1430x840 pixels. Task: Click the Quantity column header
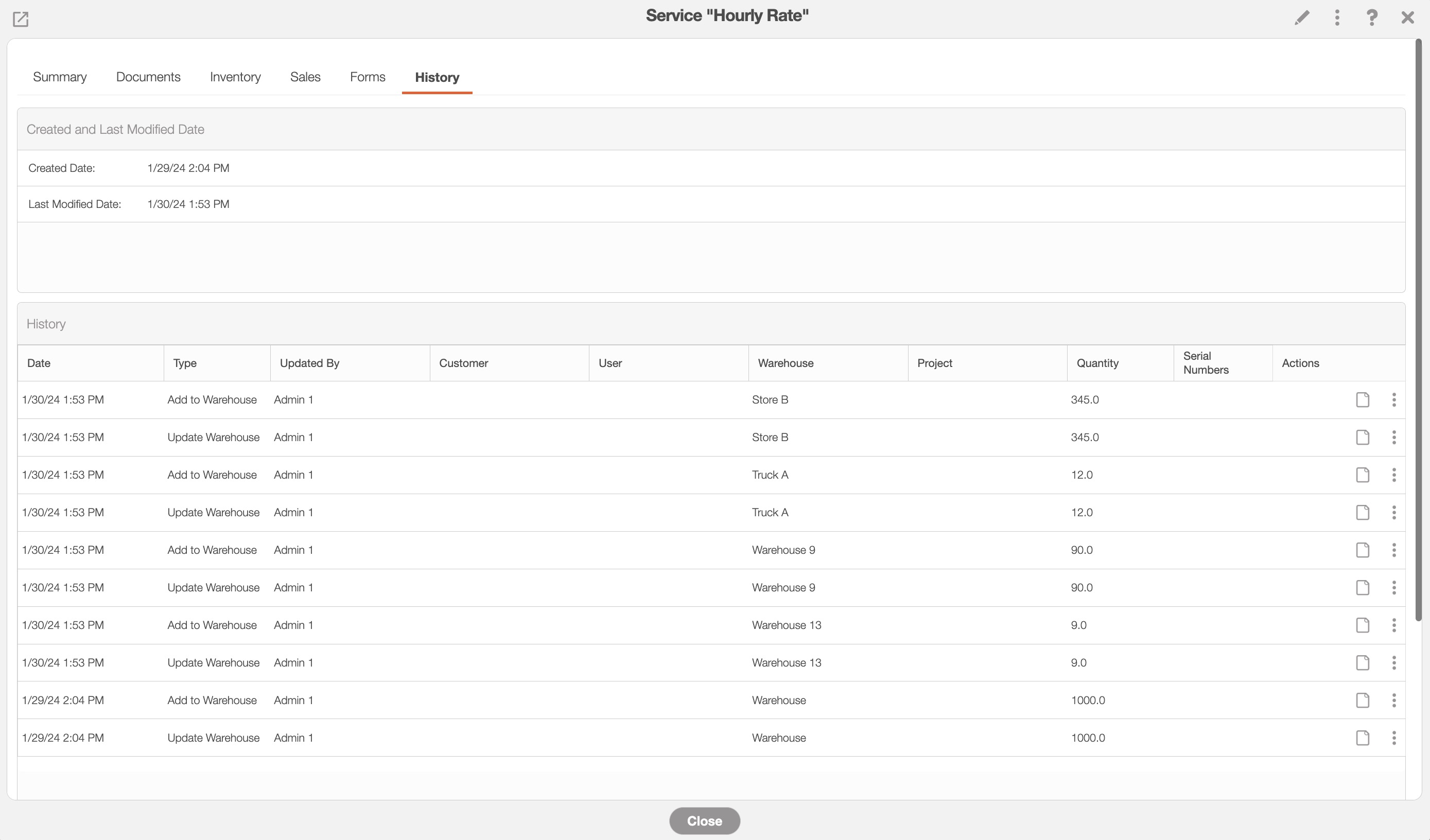[1097, 363]
